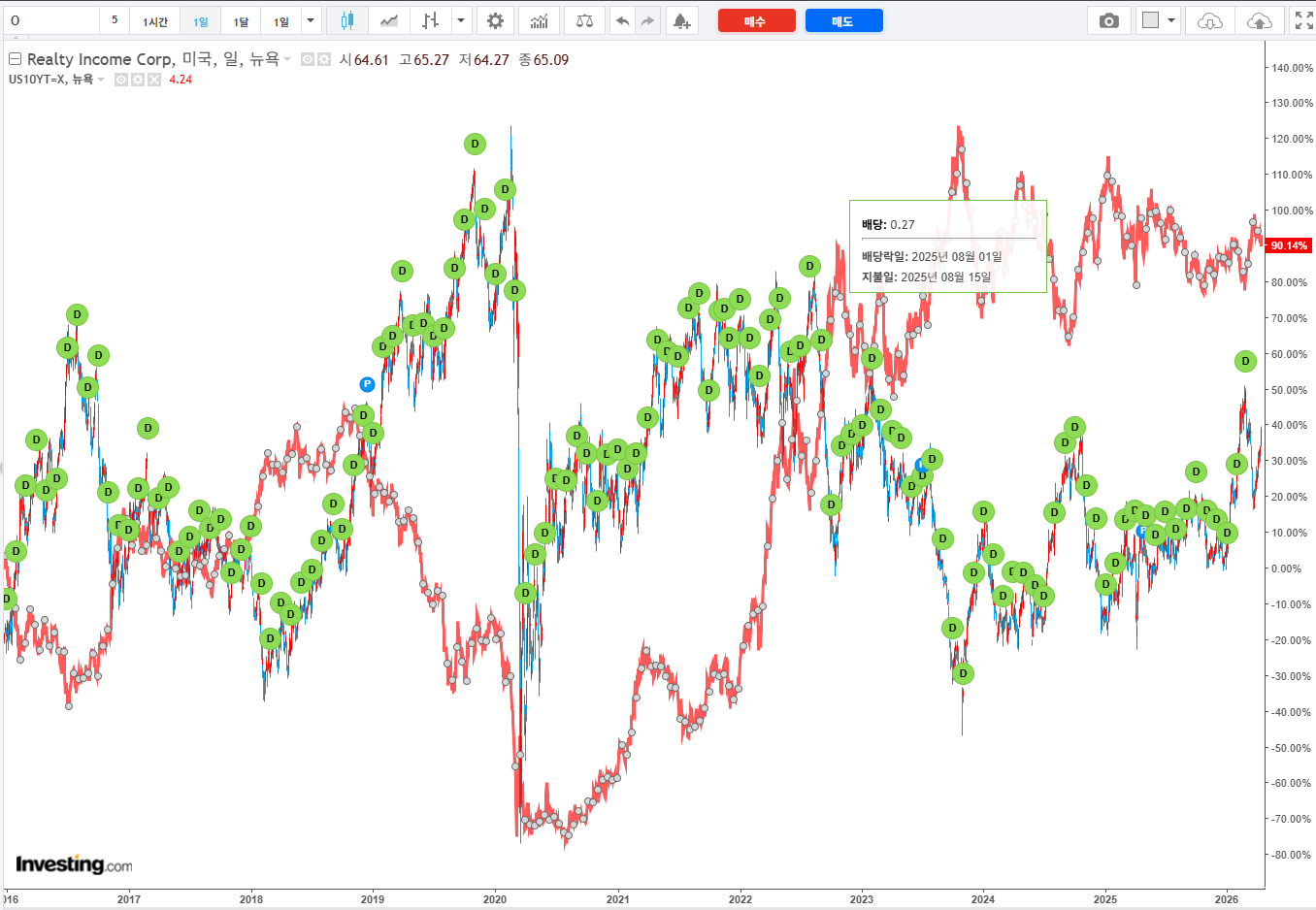The image size is (1316, 910).
Task: Click the 2017 label on time axis
Action: coord(129,899)
